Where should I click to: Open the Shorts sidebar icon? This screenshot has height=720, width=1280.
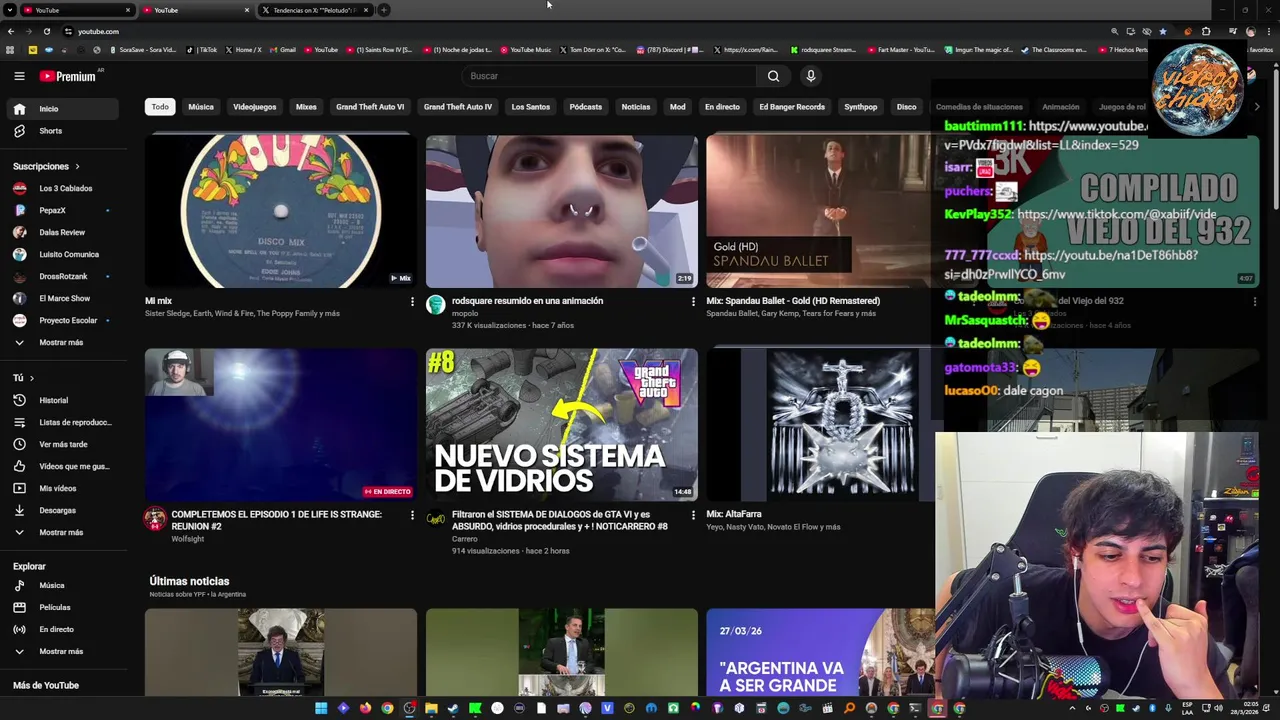(19, 131)
